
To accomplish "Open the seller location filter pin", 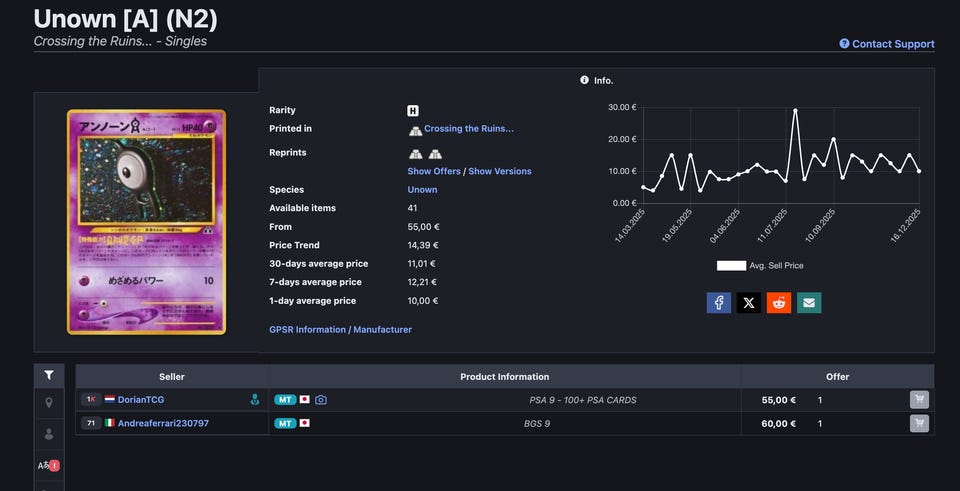I will tap(49, 403).
